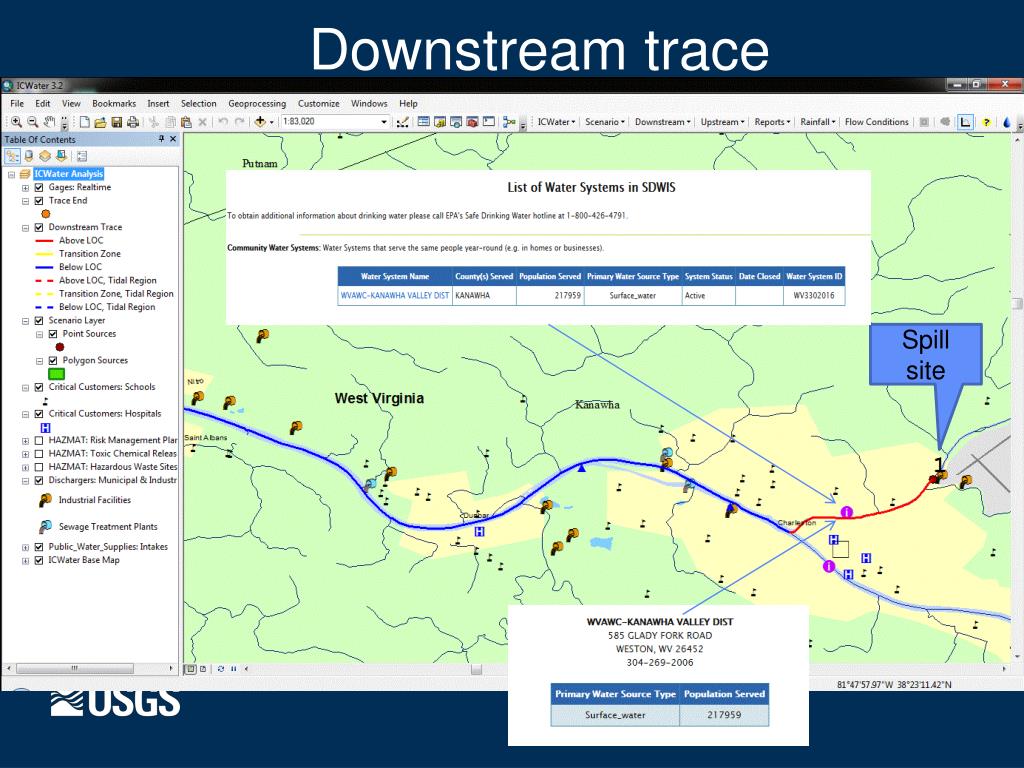
Task: Open the ICWater toolbar dropdown
Action: pos(556,122)
